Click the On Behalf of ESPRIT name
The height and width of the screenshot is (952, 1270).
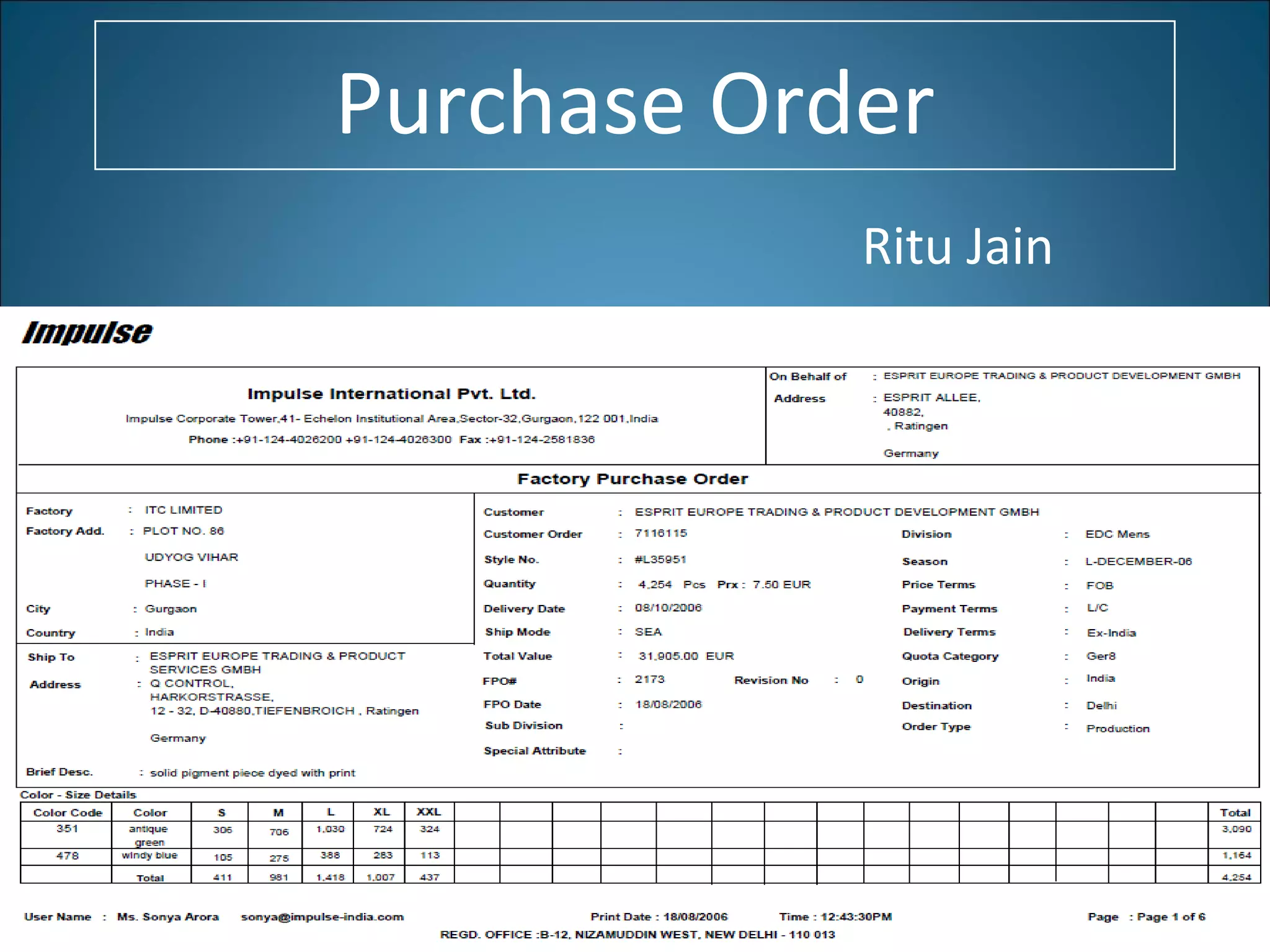(1062, 376)
